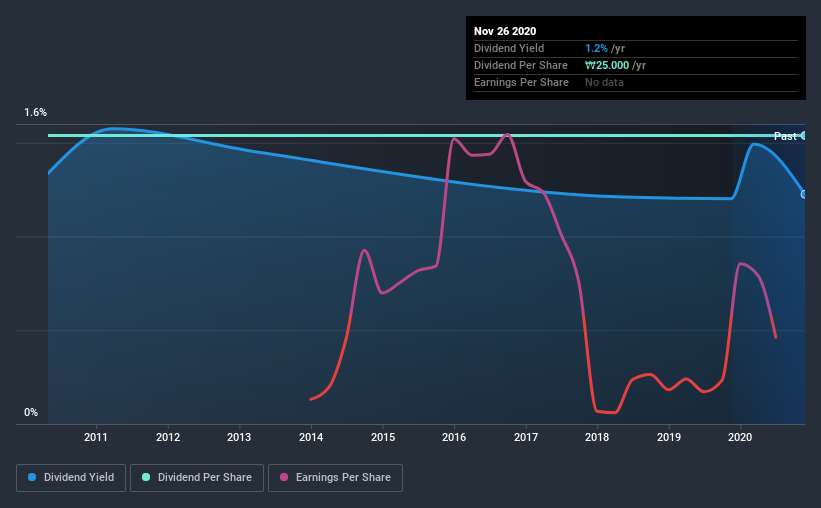Toggle the Earnings Per Share legend button

[x=335, y=478]
